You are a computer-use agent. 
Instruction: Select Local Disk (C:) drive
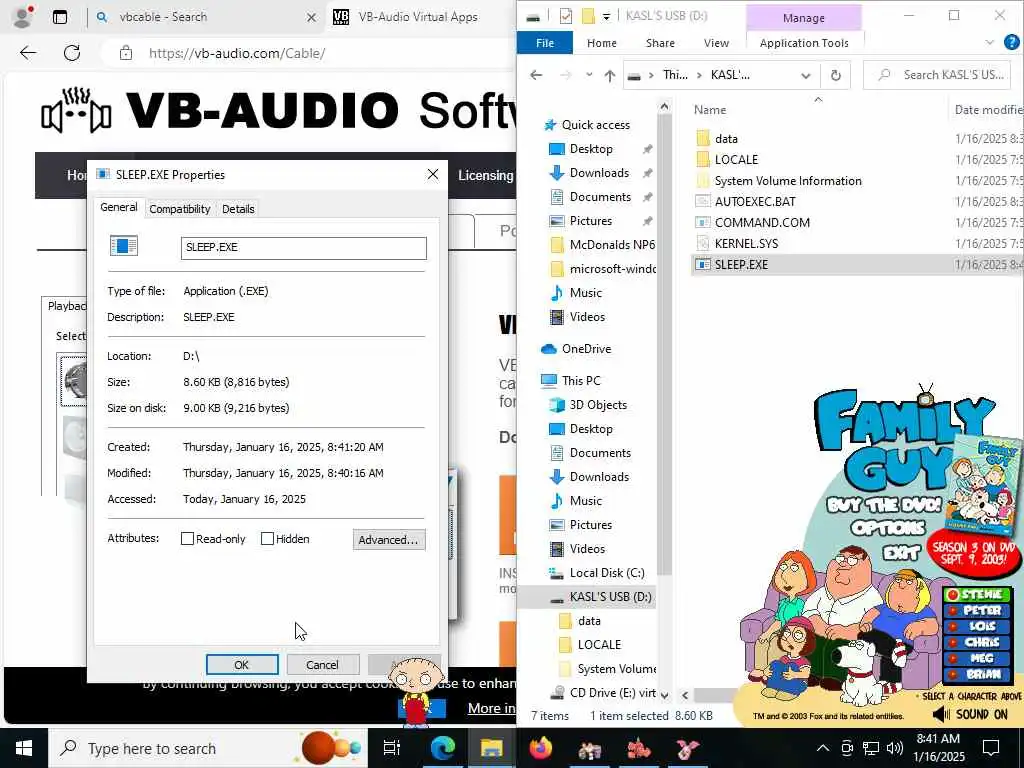coord(607,573)
